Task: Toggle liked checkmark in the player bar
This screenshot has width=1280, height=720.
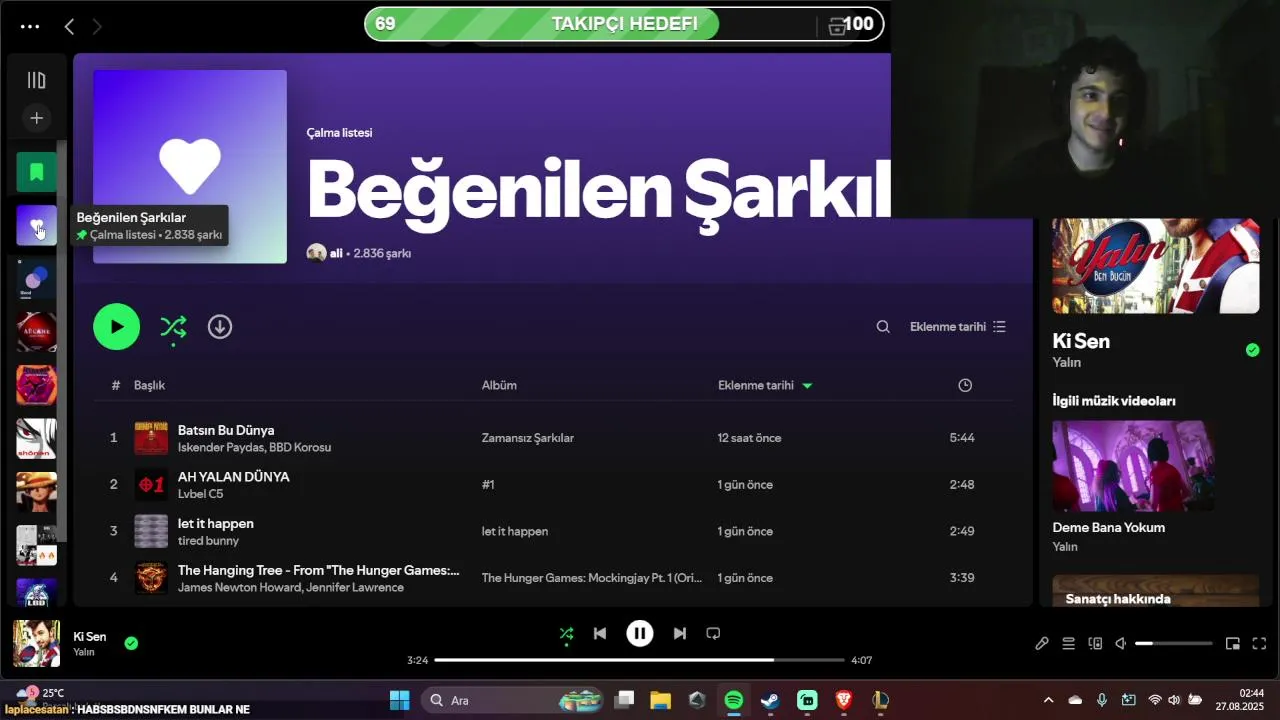Action: point(131,643)
